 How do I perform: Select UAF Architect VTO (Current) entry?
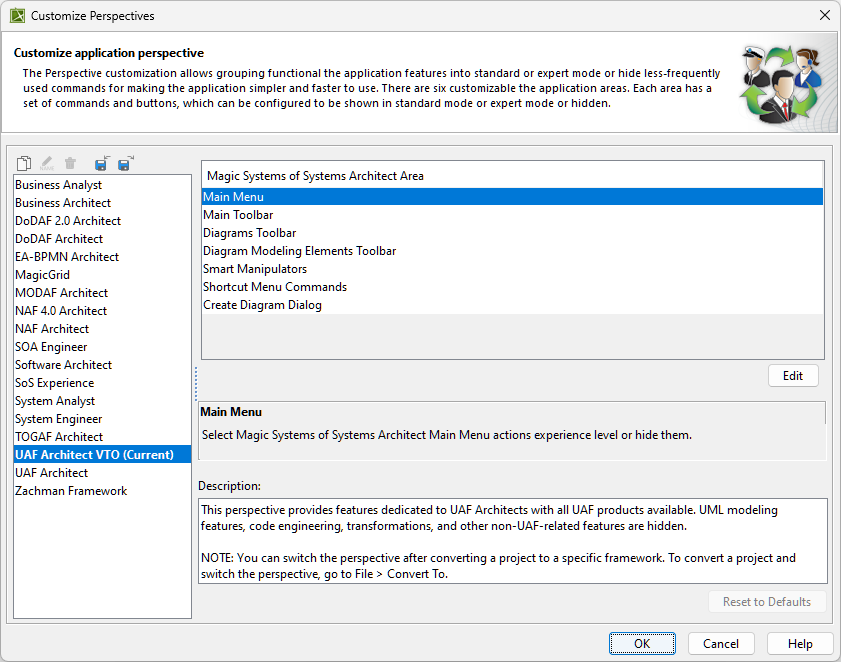pyautogui.click(x=102, y=454)
